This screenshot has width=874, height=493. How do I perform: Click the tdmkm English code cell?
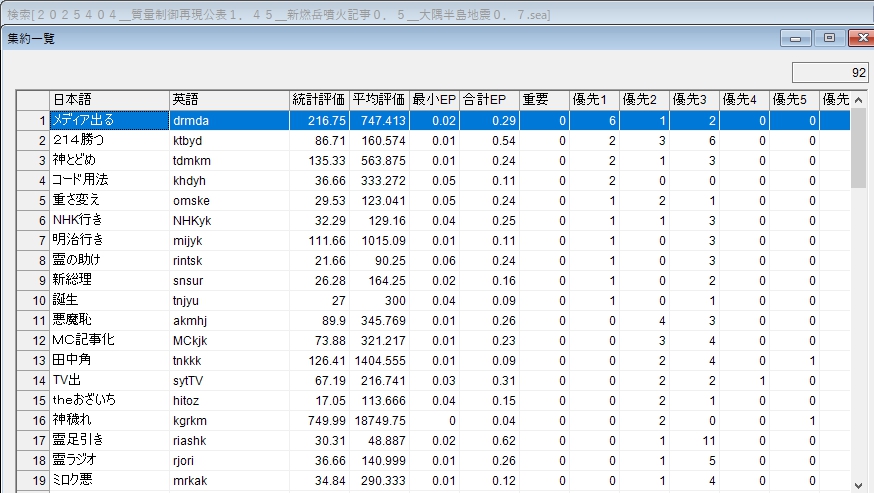click(229, 161)
